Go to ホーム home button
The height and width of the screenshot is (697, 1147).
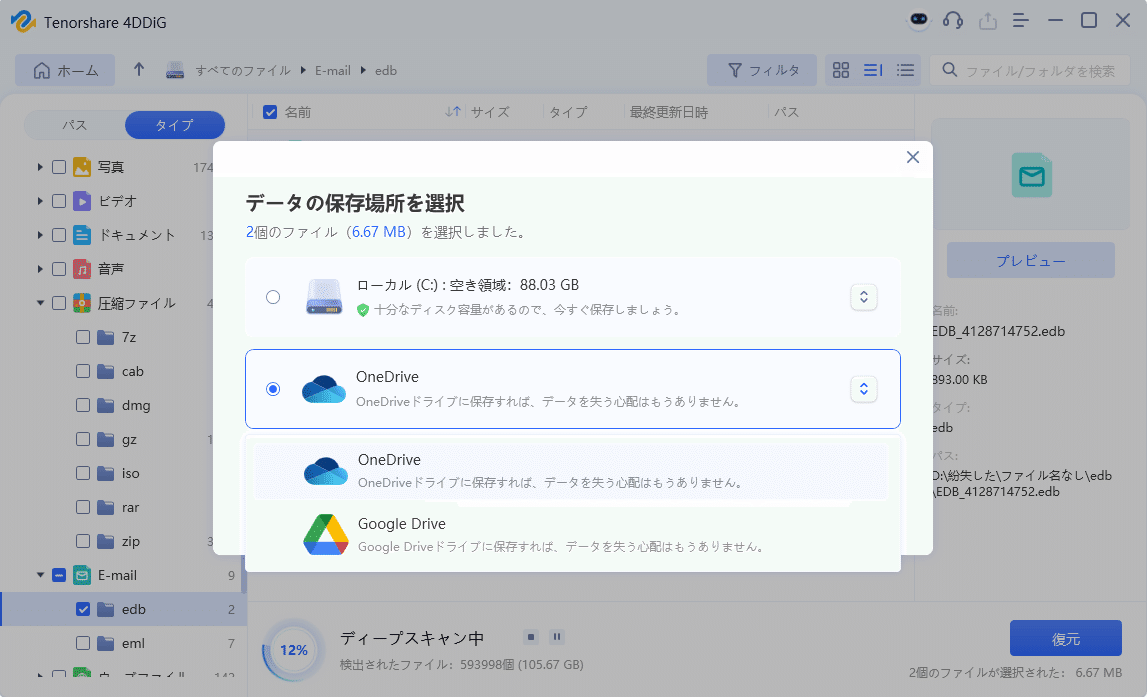click(x=65, y=70)
